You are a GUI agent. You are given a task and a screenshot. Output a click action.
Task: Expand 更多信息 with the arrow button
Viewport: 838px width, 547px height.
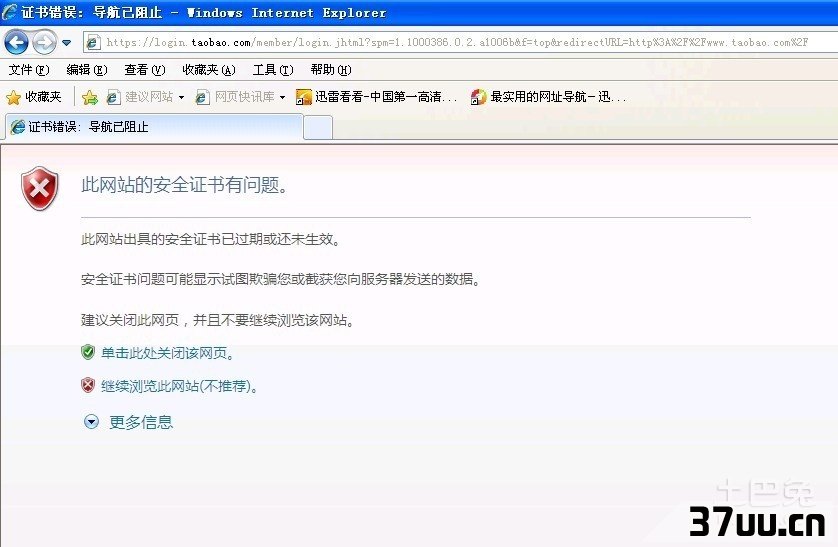[x=91, y=422]
